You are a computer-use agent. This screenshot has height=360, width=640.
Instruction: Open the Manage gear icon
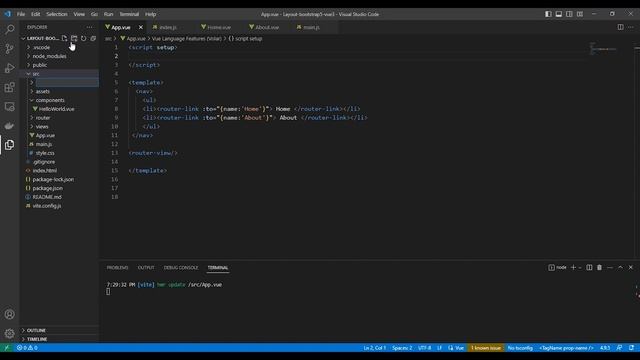9,333
